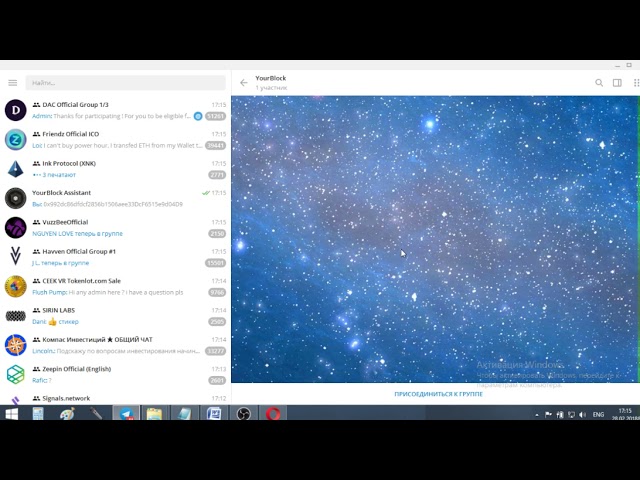This screenshot has width=640, height=480.
Task: Switch the ENG input language
Action: 598,415
